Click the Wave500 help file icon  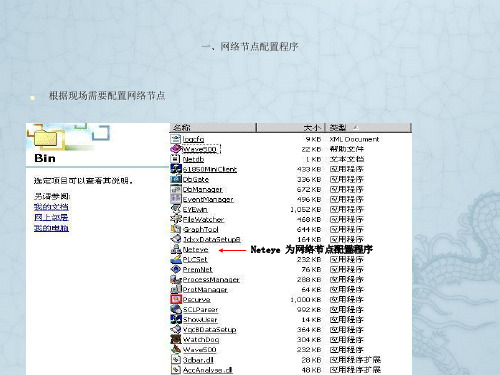point(176,149)
